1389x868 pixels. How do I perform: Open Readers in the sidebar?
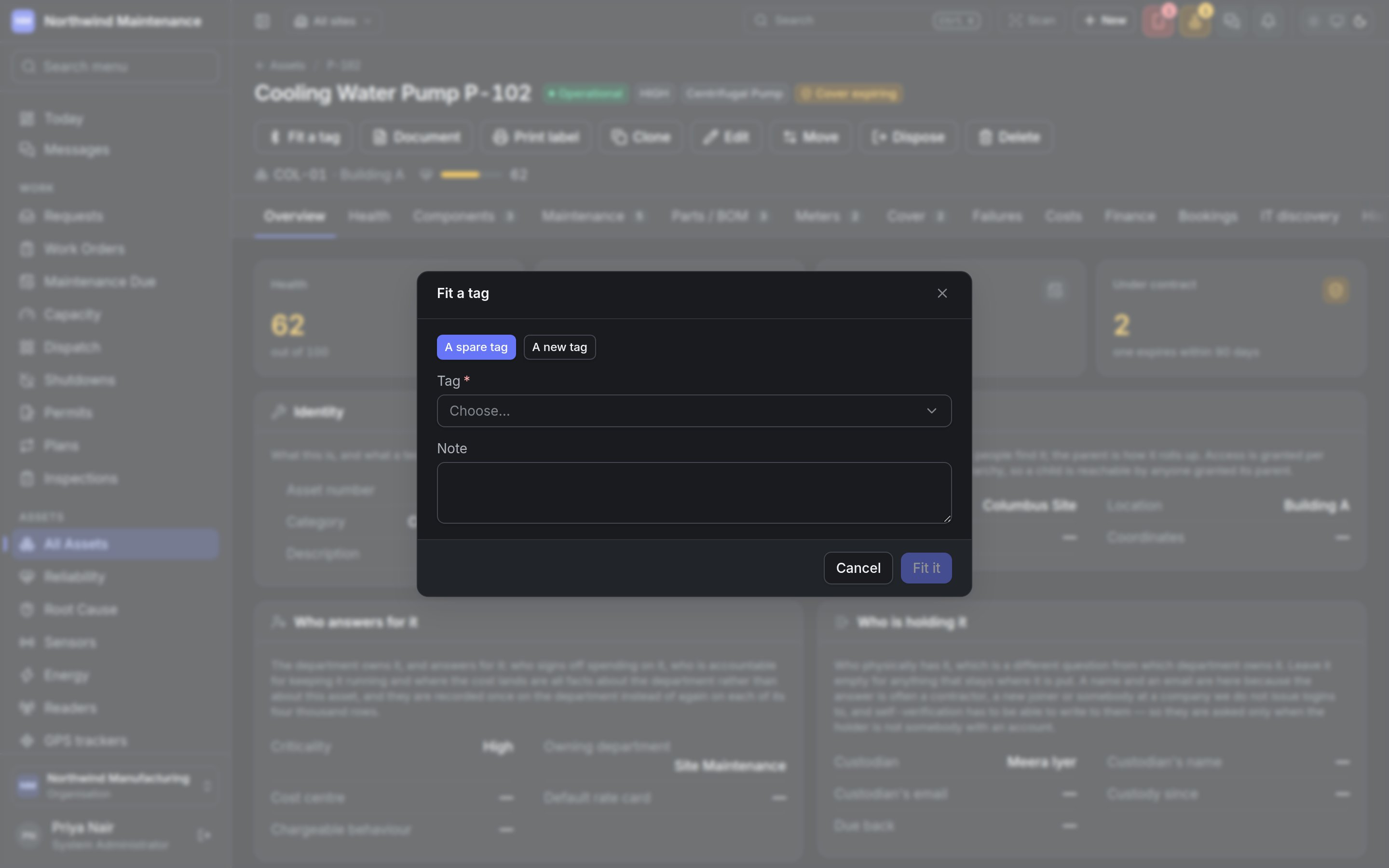[115, 708]
